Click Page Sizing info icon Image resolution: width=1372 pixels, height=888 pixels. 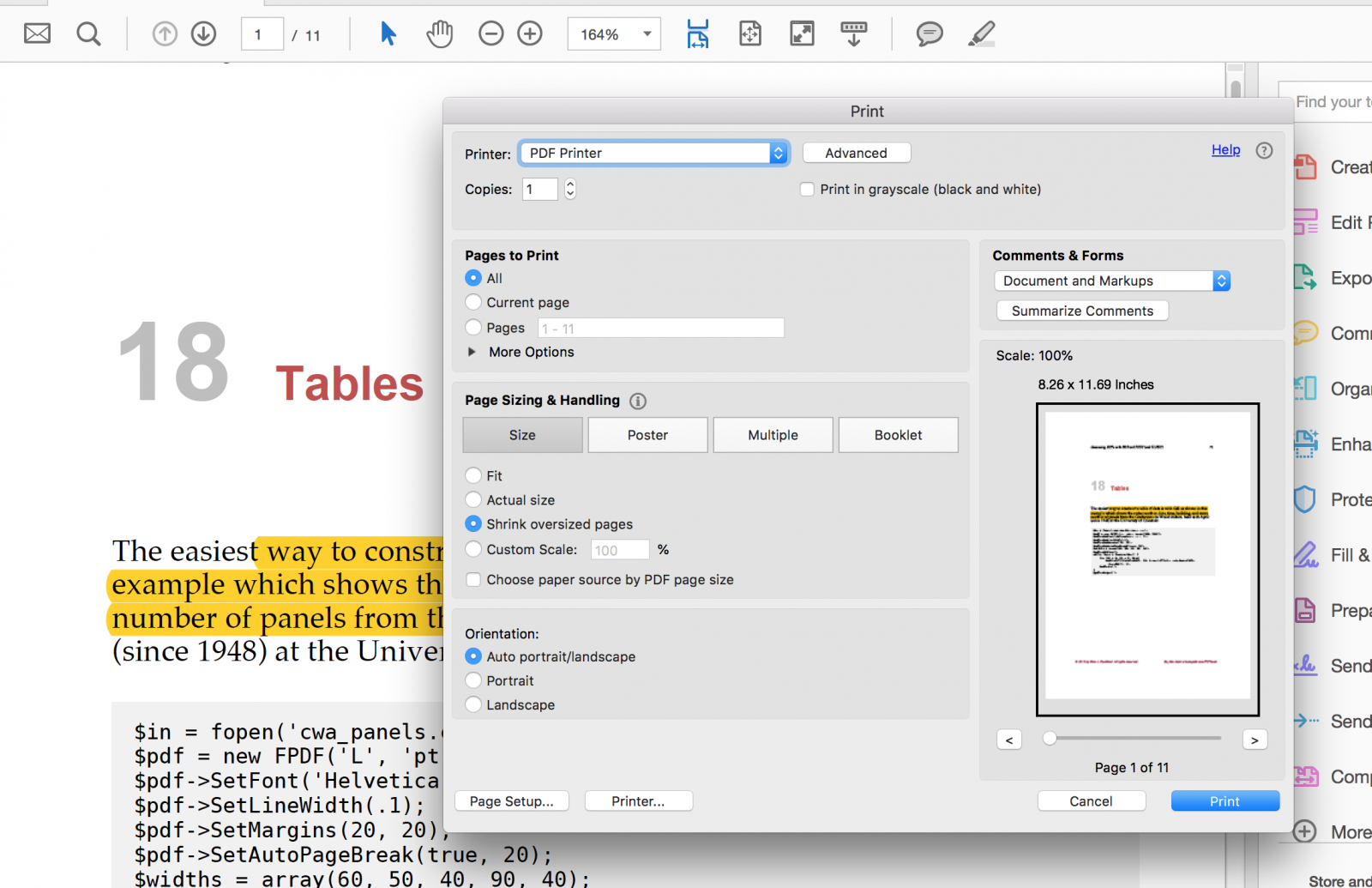coord(638,401)
